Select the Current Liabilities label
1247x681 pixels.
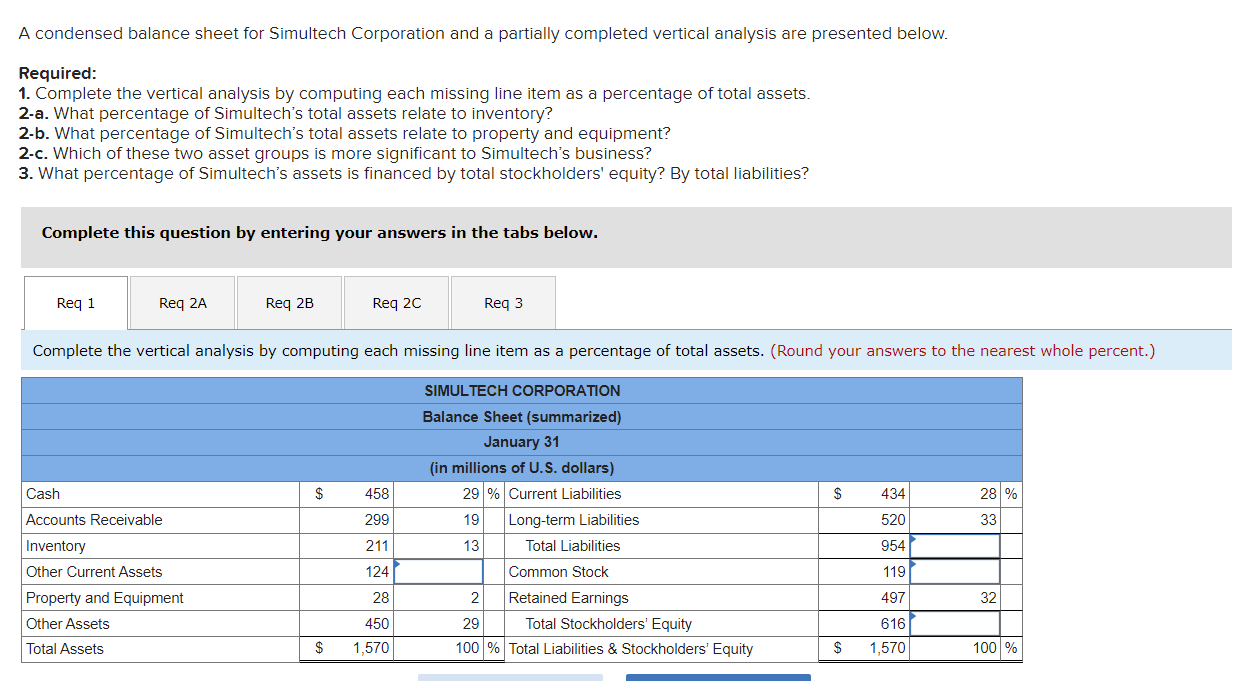565,494
